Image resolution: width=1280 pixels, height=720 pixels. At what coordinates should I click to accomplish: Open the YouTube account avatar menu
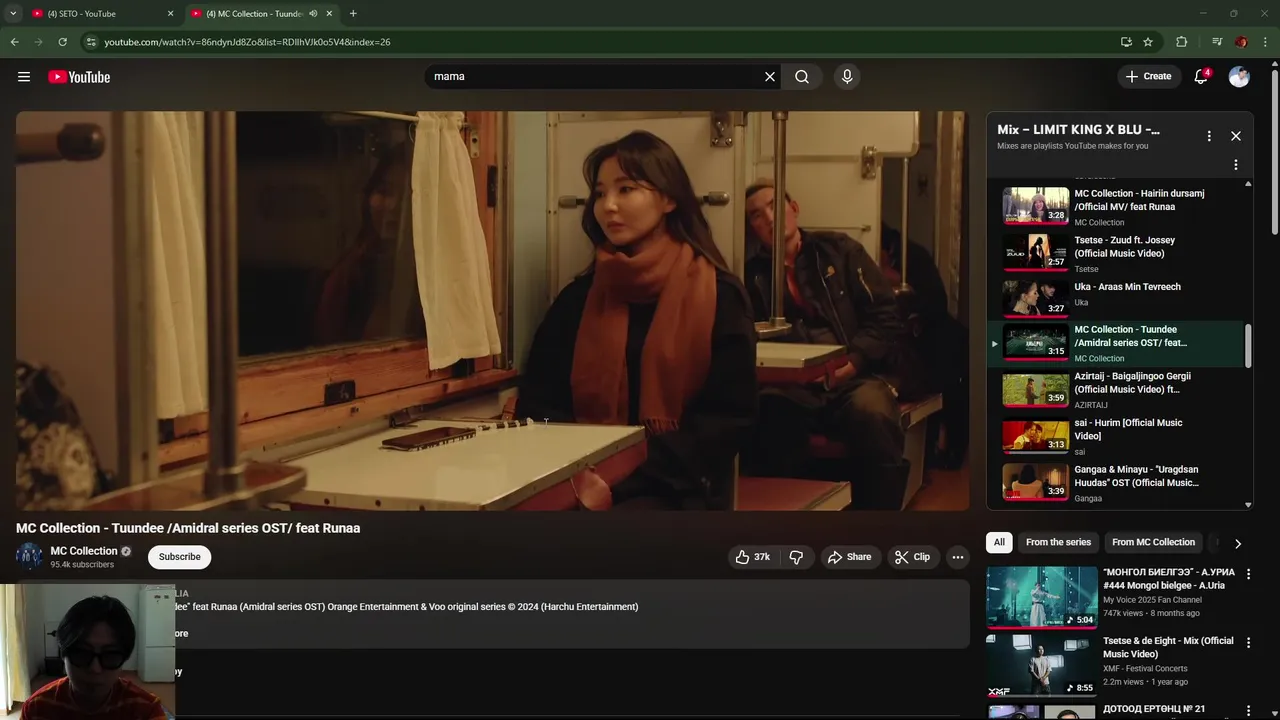tap(1239, 77)
